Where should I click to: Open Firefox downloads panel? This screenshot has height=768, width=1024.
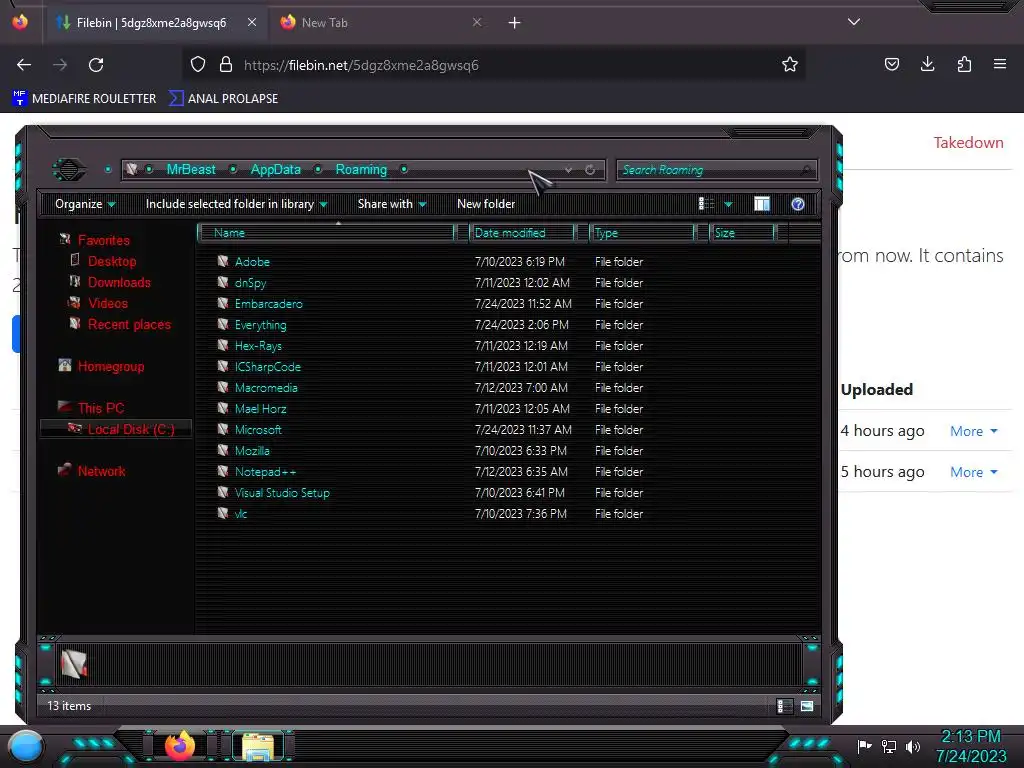[927, 64]
